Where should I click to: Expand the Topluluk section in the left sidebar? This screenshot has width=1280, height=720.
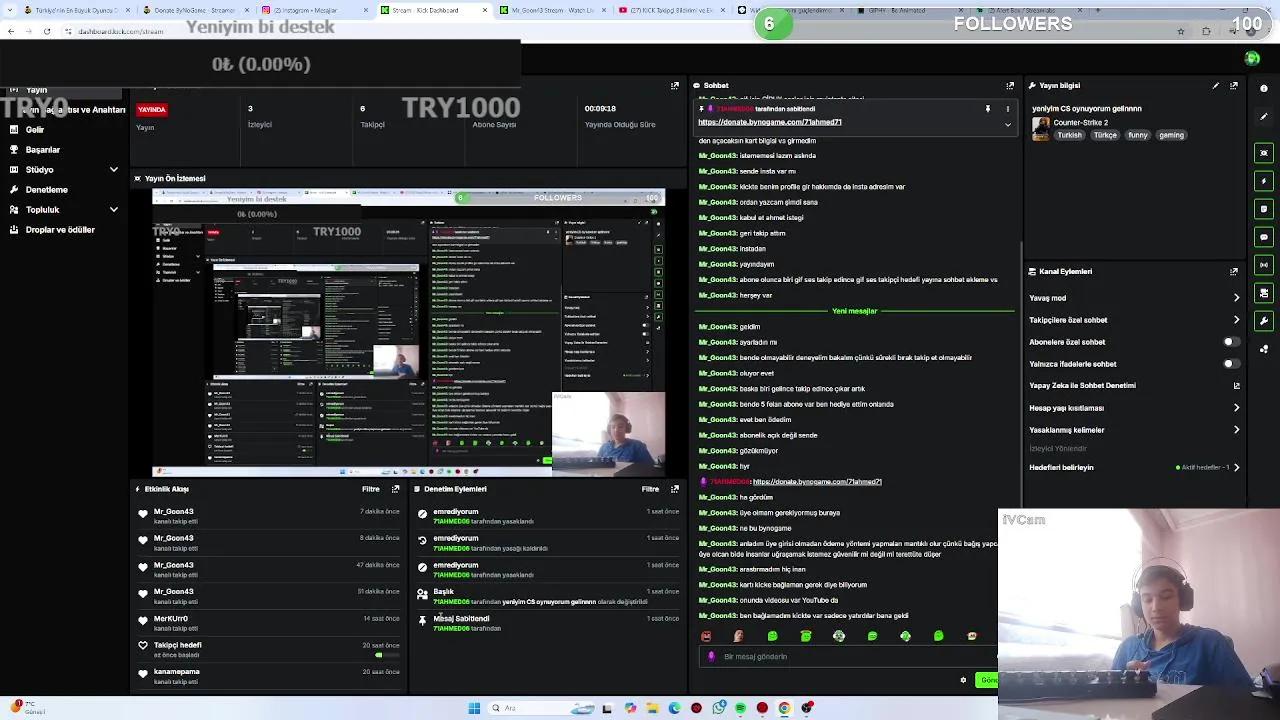click(114, 209)
